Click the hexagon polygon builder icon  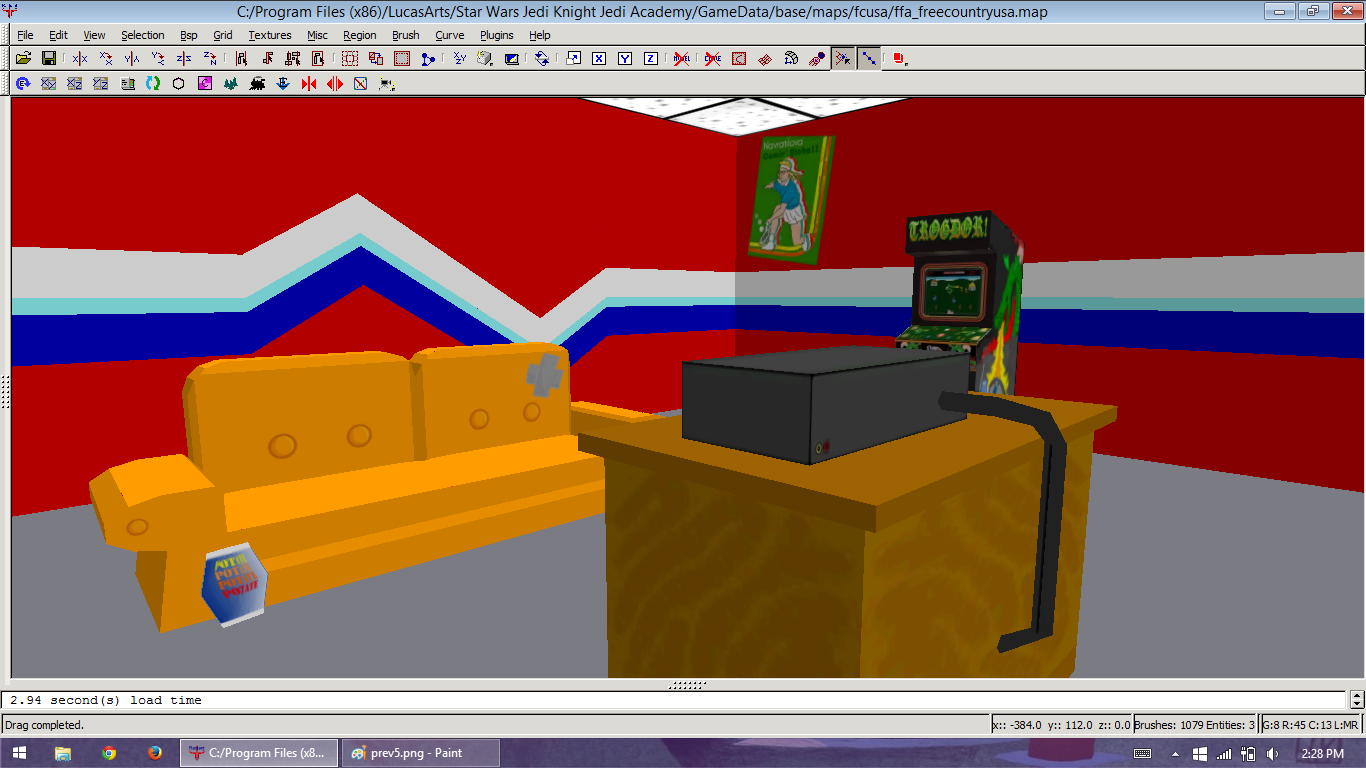pos(178,83)
